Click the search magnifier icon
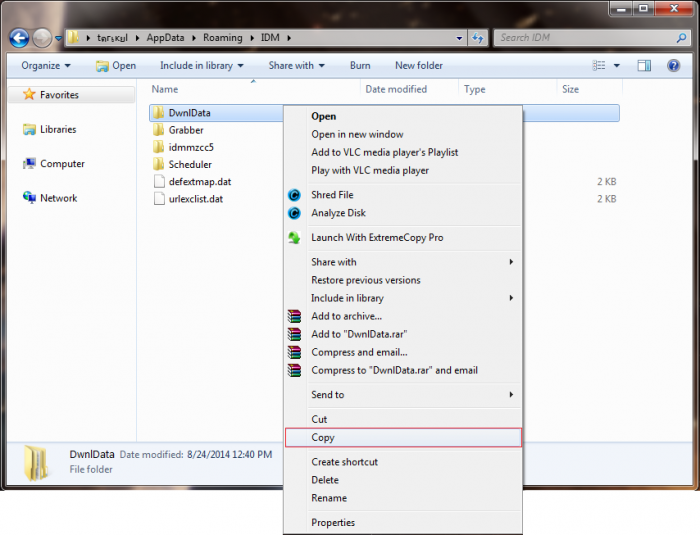 pos(681,38)
